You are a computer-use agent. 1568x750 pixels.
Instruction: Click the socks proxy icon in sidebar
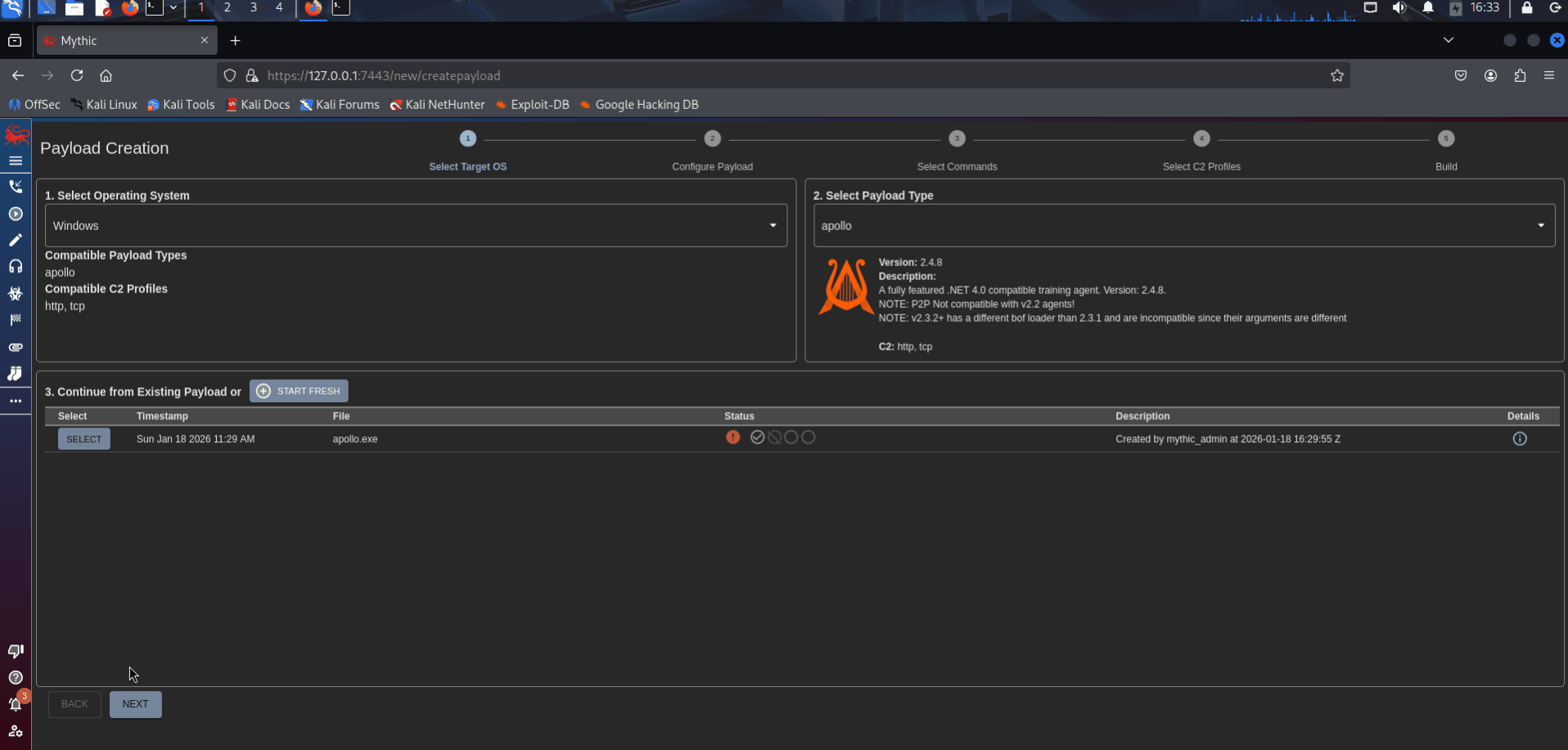pyautogui.click(x=16, y=373)
